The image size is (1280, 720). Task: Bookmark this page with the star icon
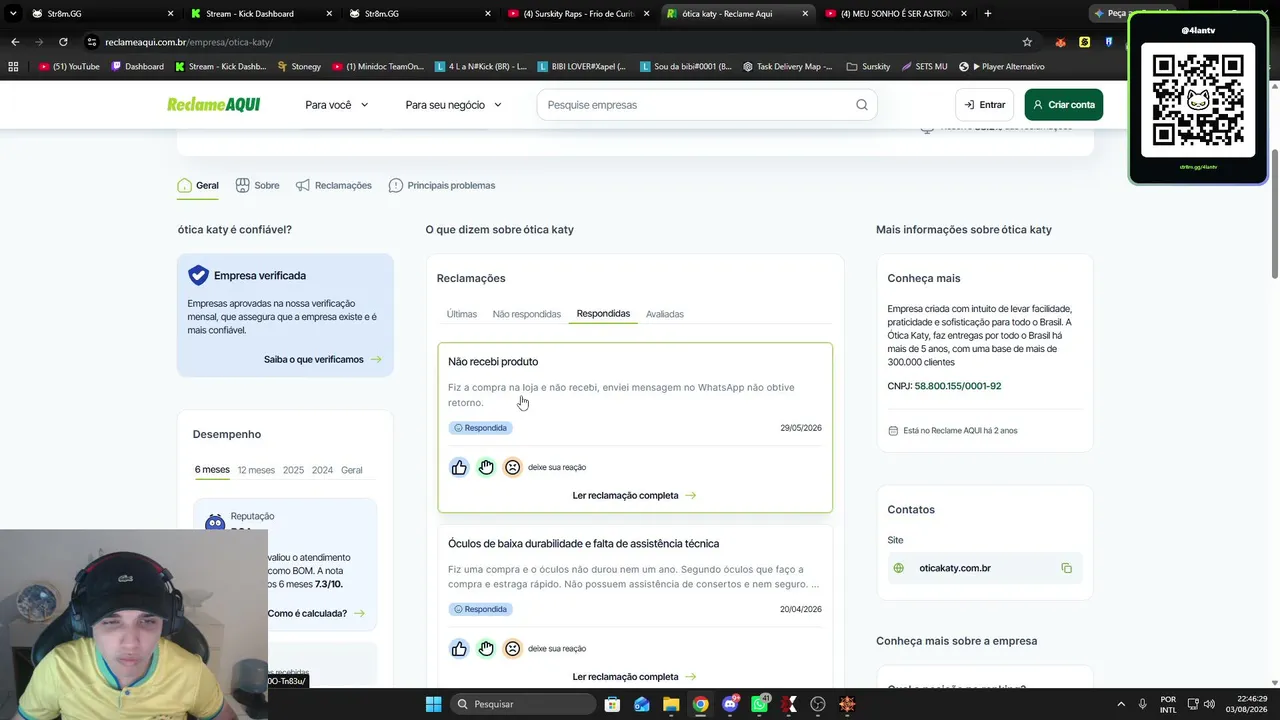click(x=1027, y=42)
